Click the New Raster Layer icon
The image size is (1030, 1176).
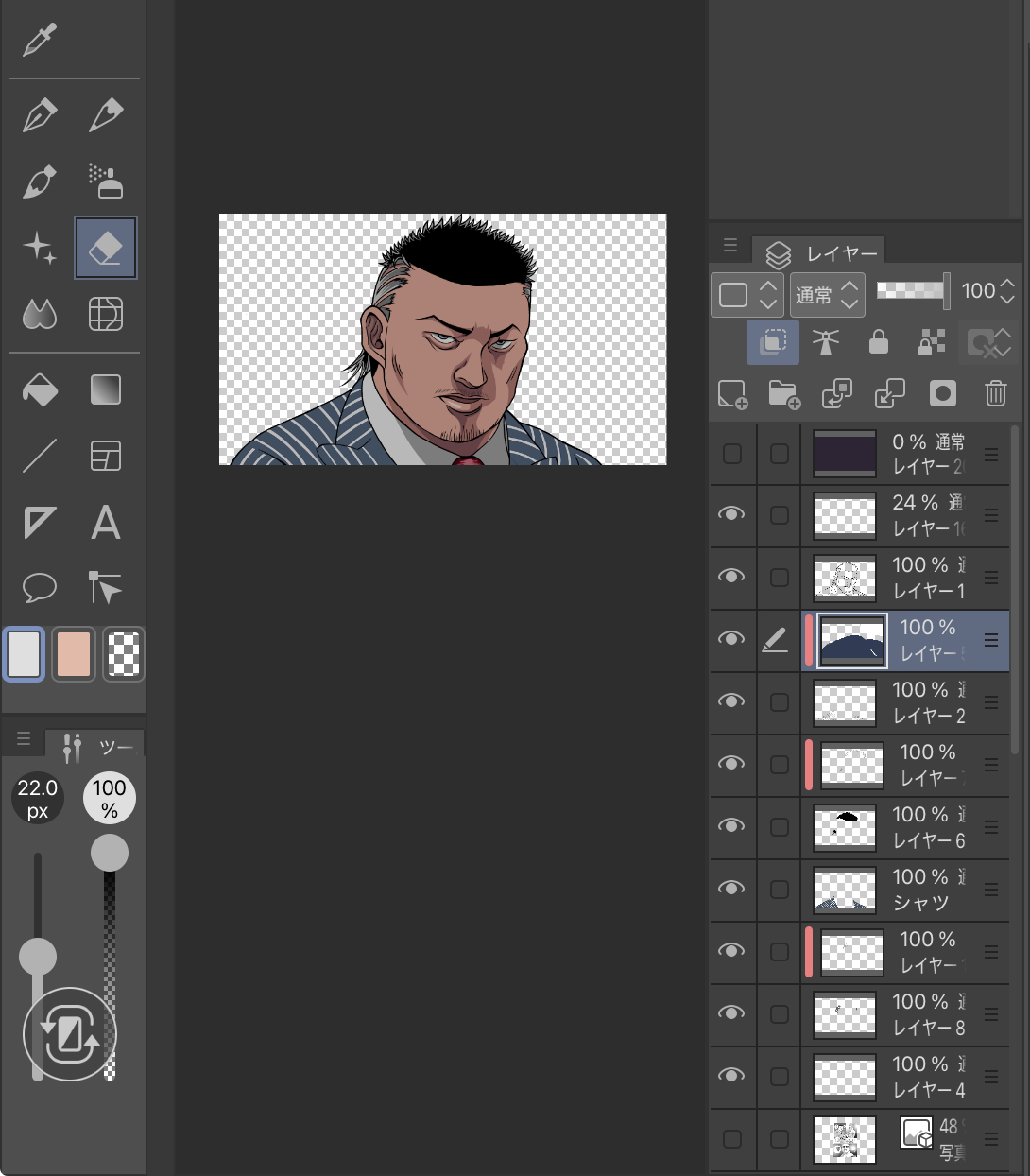pyautogui.click(x=732, y=393)
